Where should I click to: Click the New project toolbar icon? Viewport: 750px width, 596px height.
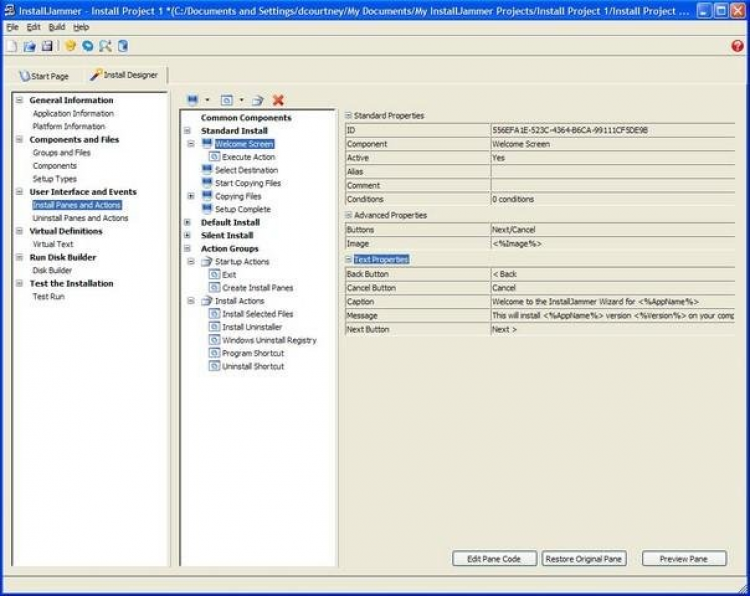pos(11,46)
